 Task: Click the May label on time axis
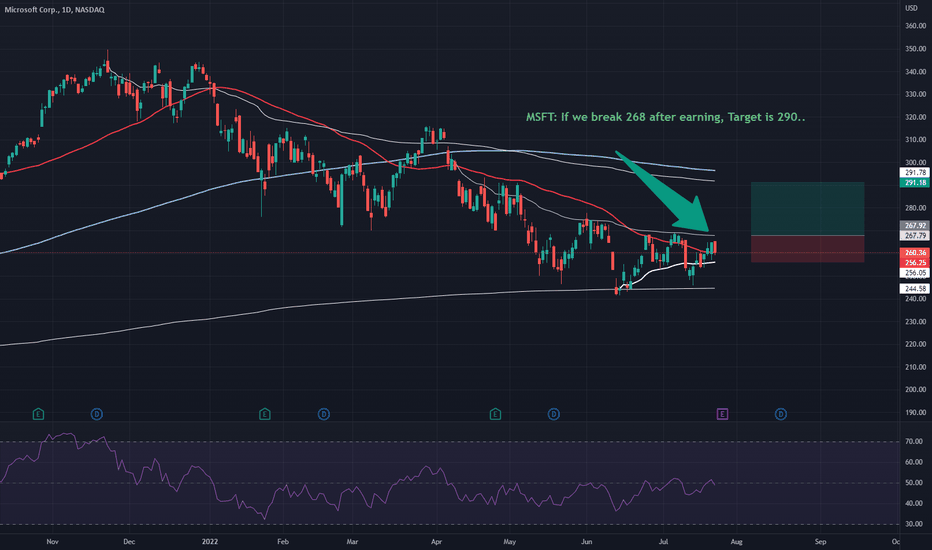coord(509,542)
